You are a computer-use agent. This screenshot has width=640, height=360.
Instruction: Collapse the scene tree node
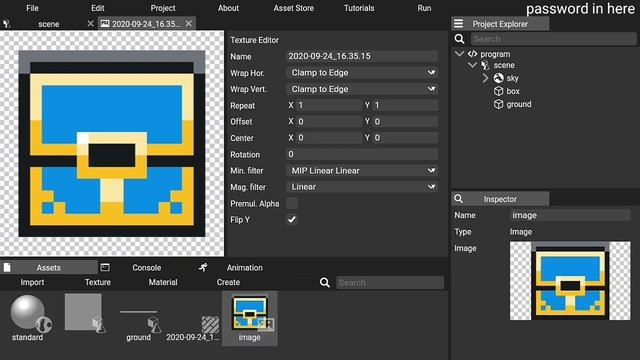pos(472,65)
